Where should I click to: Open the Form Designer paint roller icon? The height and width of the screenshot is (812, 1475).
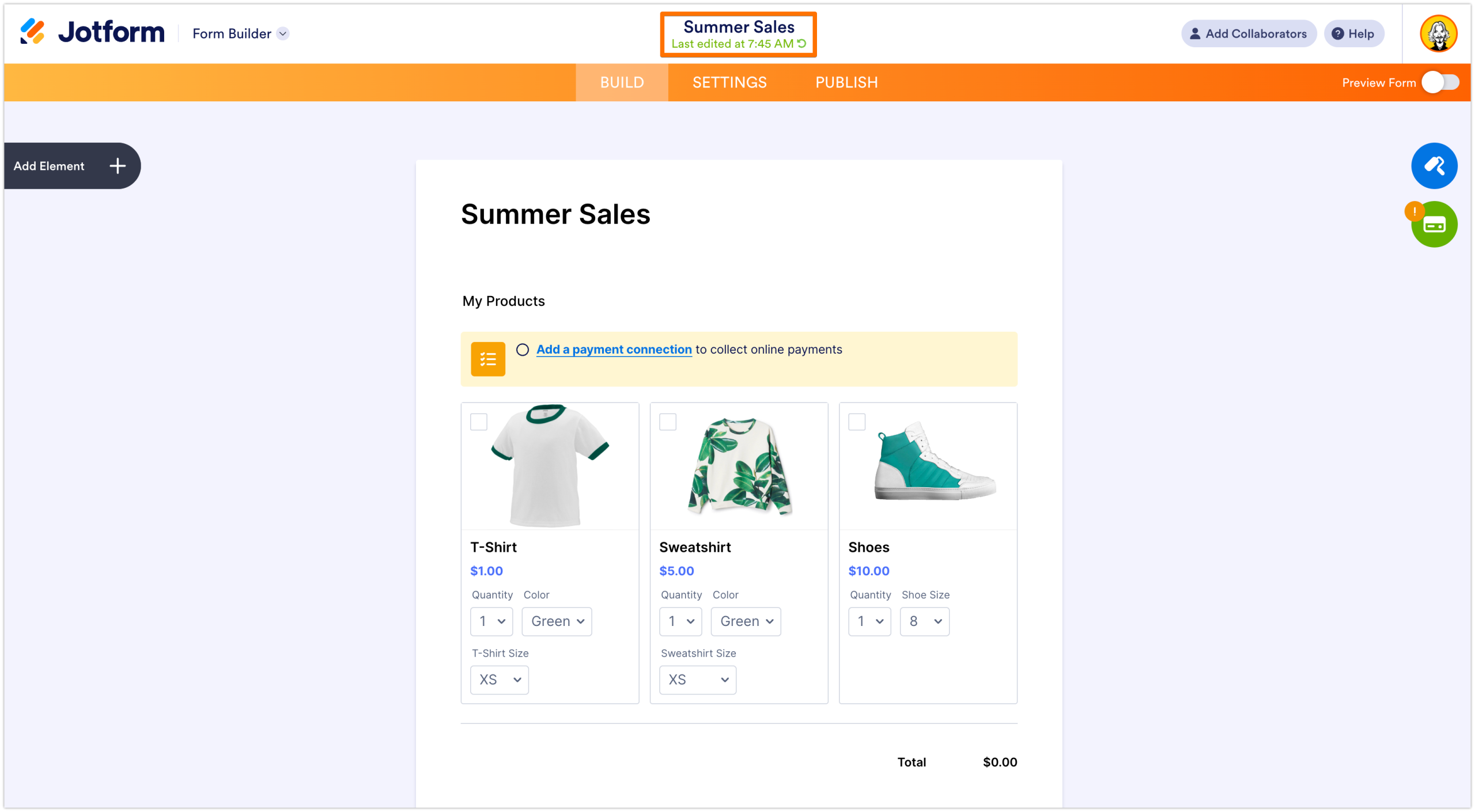1434,166
